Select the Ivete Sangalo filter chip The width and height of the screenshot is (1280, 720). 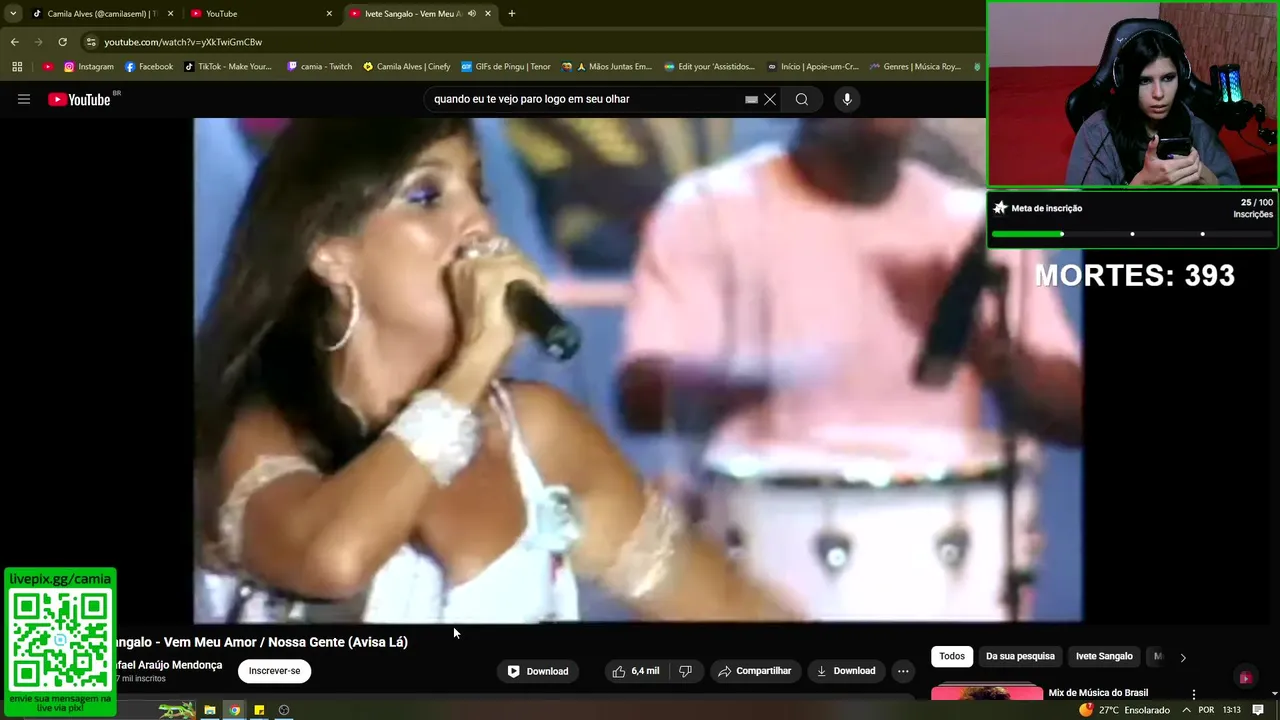(1104, 656)
